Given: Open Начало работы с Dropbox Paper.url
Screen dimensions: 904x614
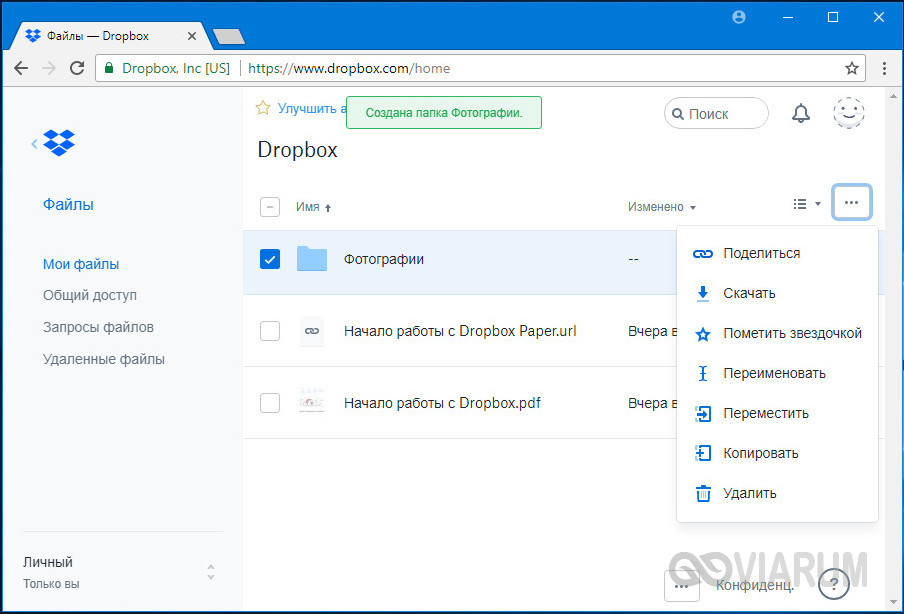Looking at the screenshot, I should [x=460, y=331].
